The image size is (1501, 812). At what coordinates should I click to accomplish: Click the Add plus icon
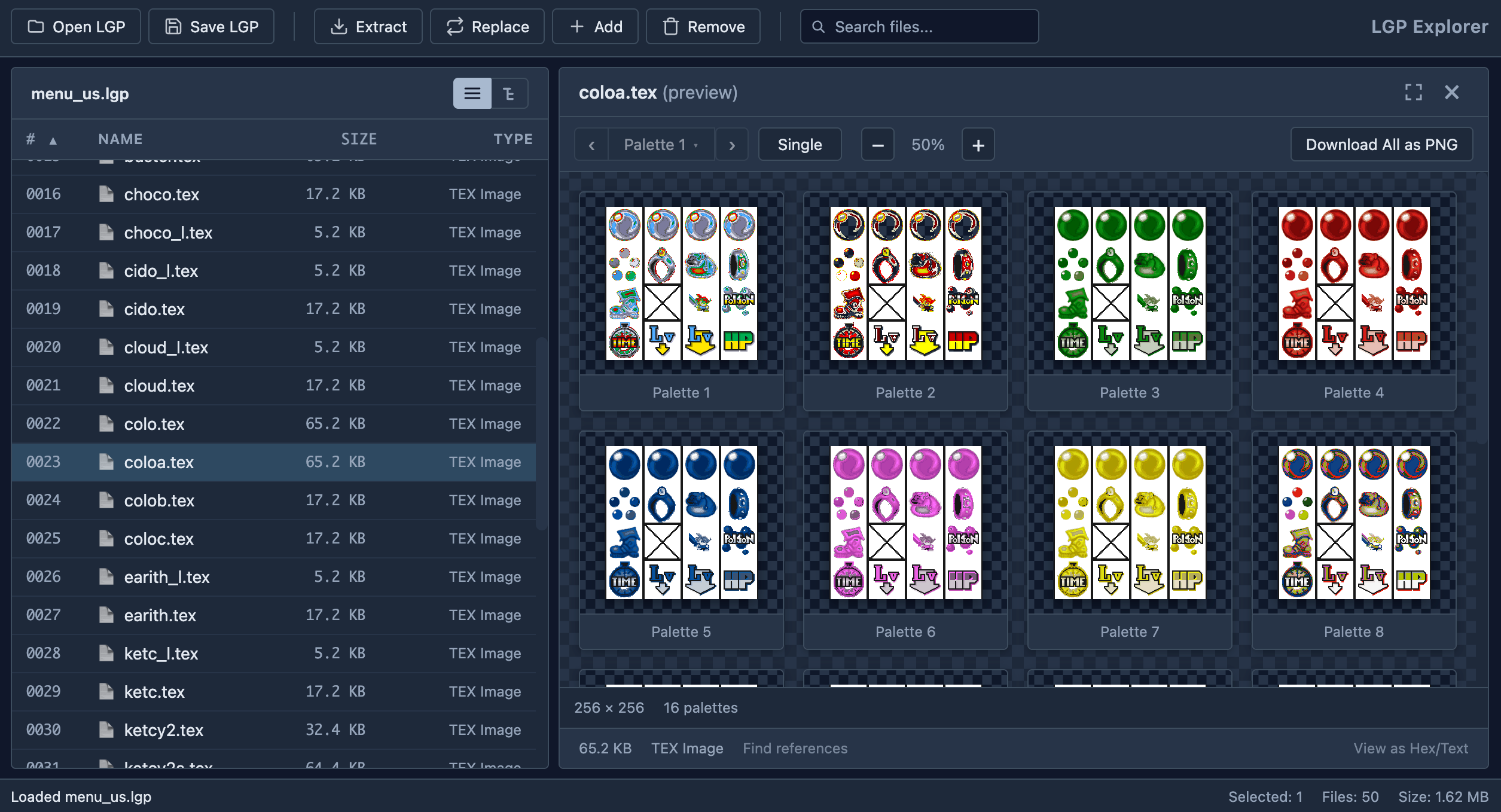[x=577, y=27]
